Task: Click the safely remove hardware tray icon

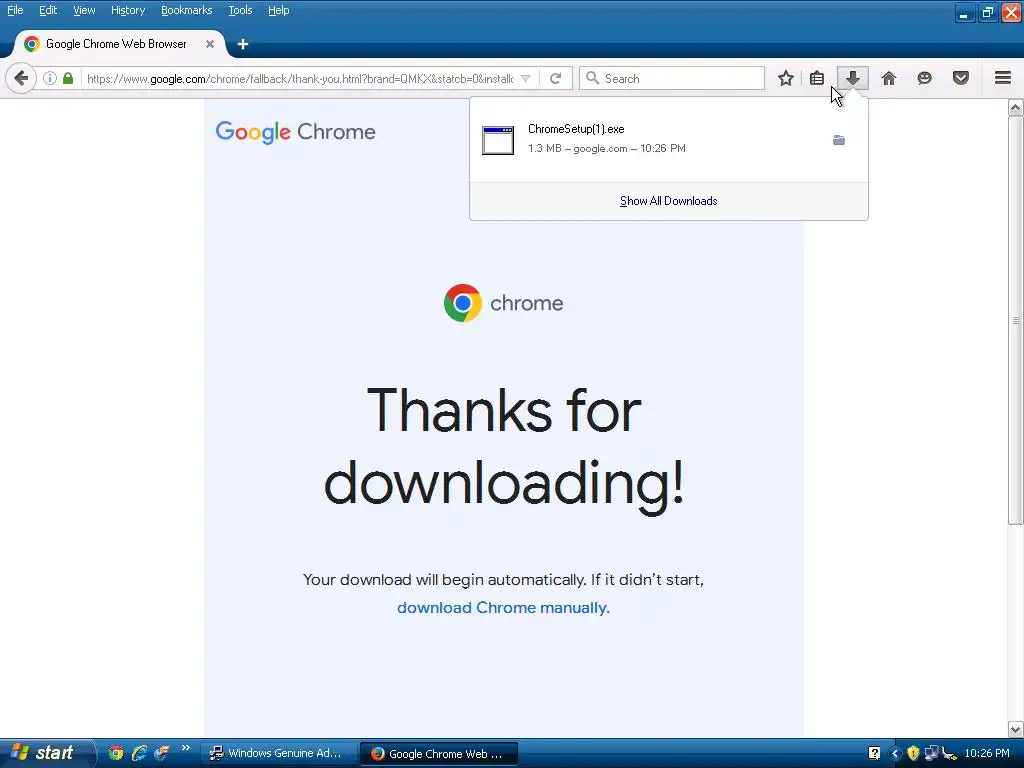Action: [x=950, y=754]
